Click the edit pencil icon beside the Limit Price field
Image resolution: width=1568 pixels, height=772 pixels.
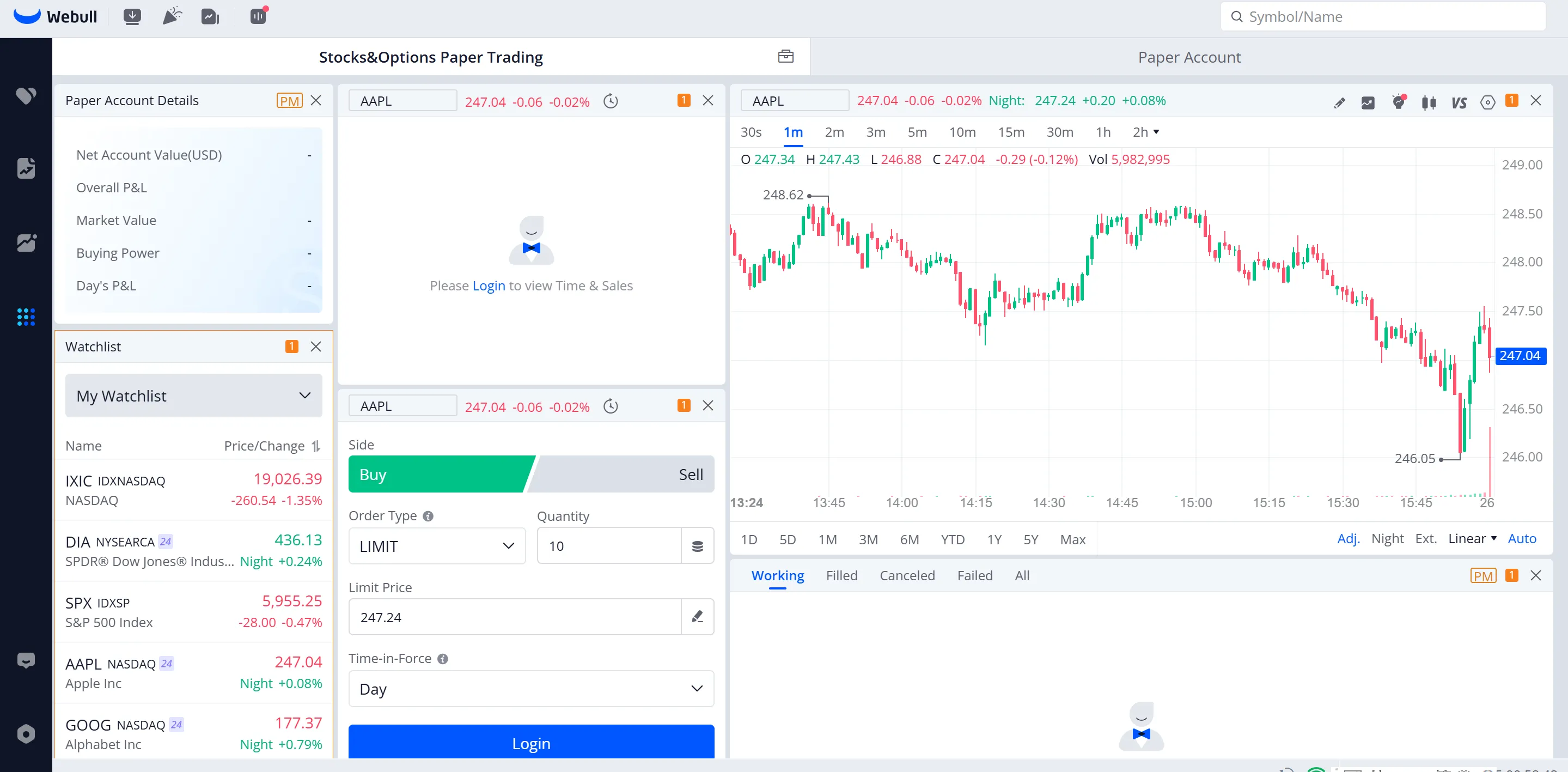pyautogui.click(x=698, y=617)
